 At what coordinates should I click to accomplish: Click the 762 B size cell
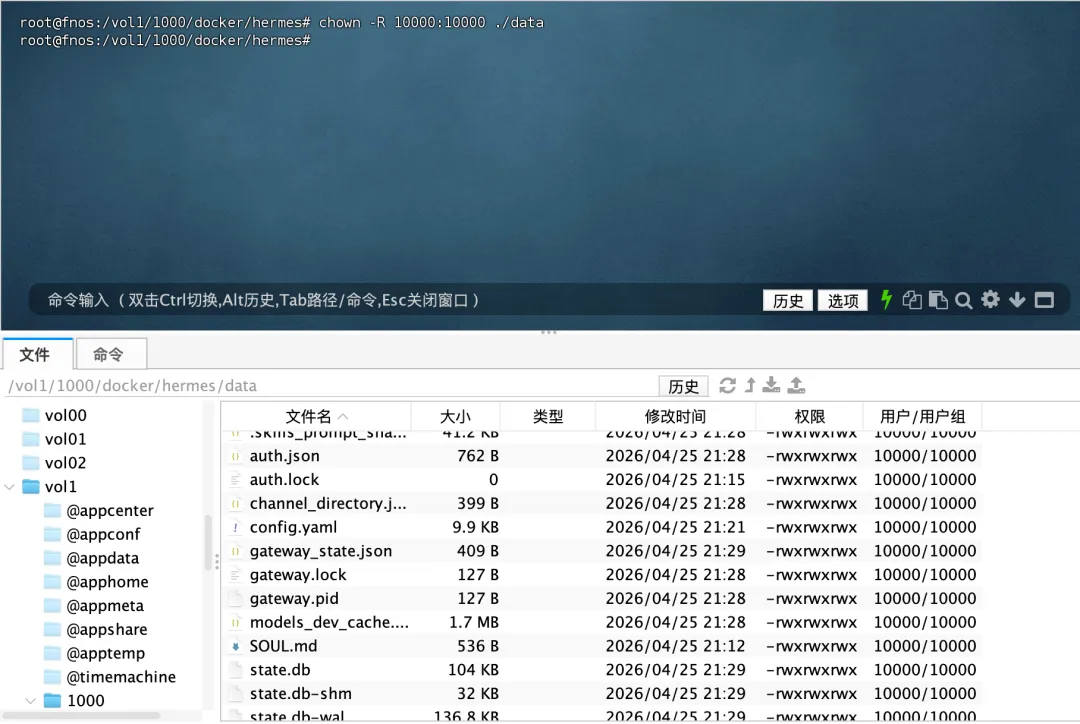(478, 456)
